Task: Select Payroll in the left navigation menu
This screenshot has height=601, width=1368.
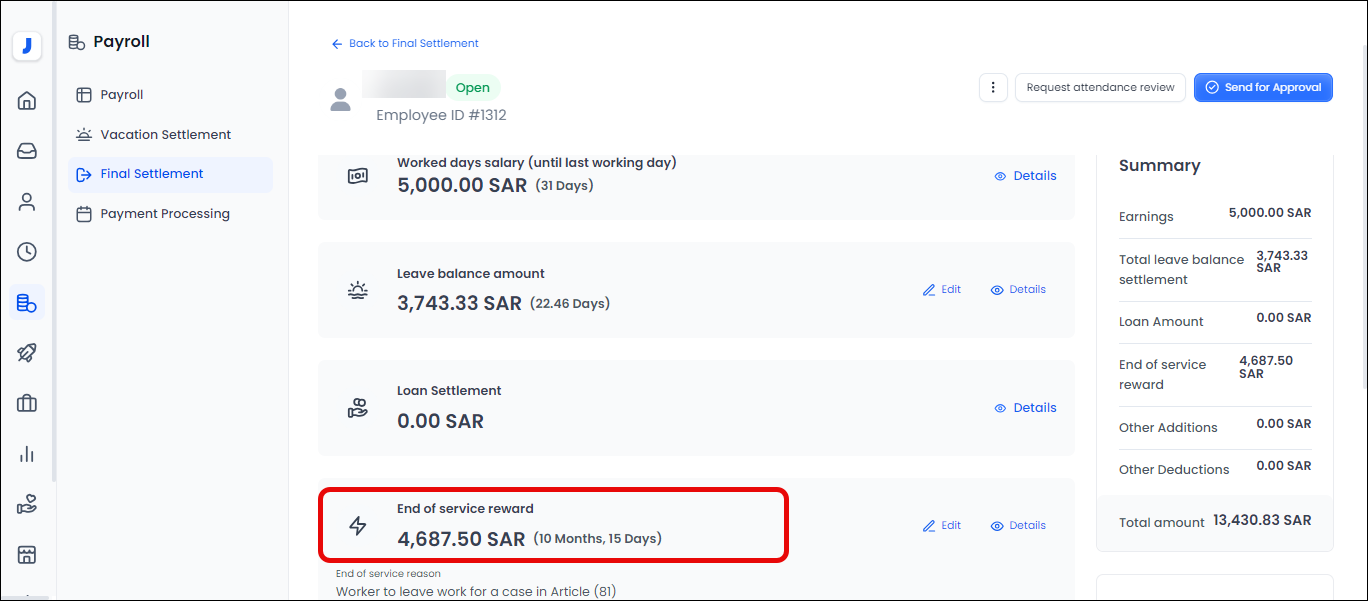Action: 123,94
